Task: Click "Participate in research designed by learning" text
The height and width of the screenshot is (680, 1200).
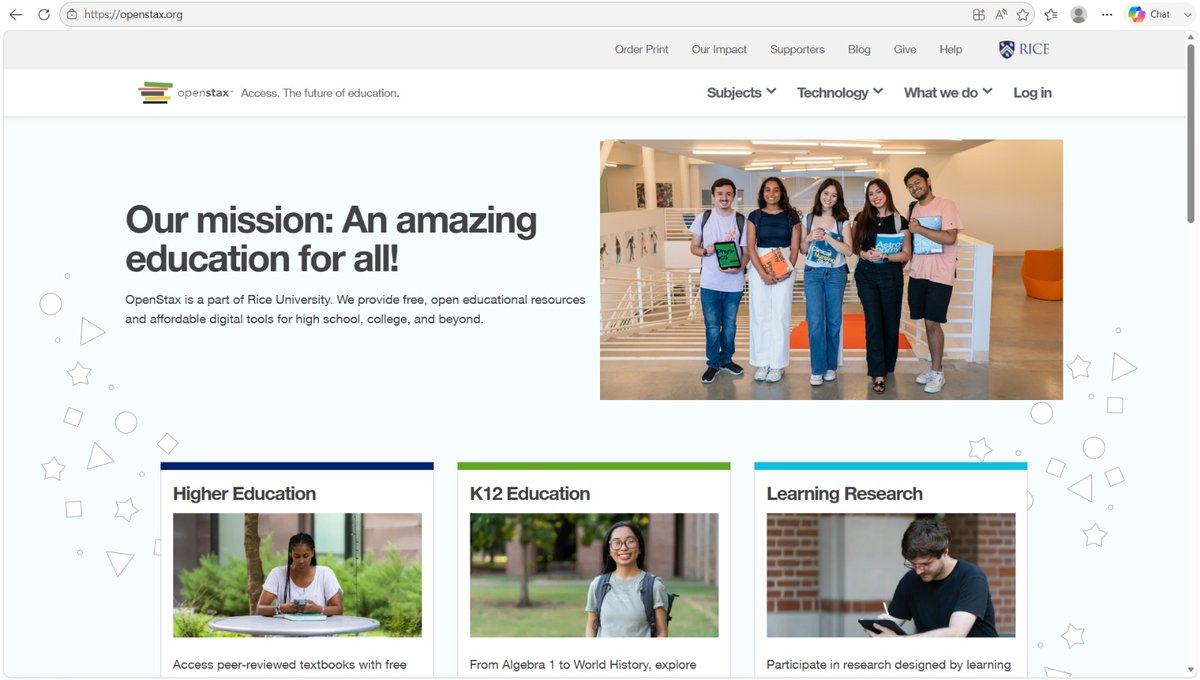Action: click(x=888, y=664)
